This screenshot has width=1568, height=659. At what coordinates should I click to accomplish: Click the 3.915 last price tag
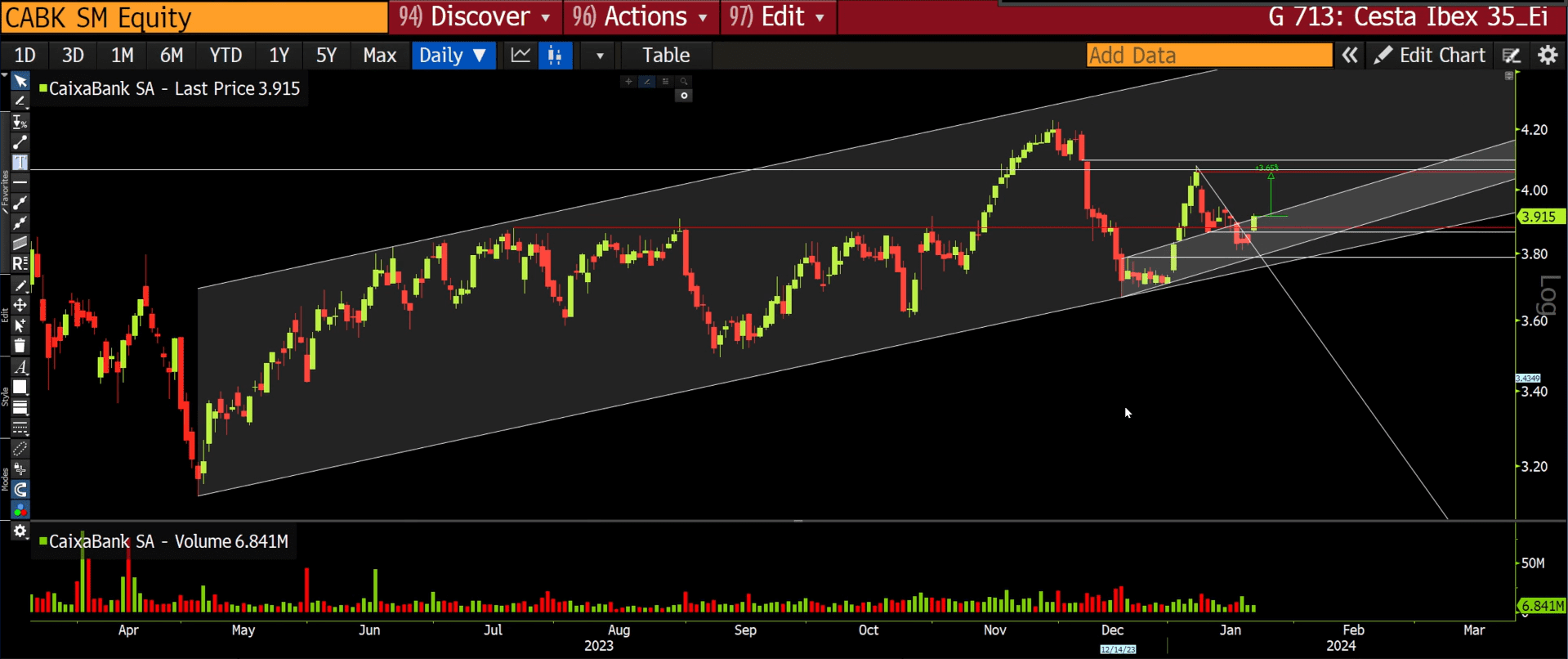click(x=1541, y=217)
